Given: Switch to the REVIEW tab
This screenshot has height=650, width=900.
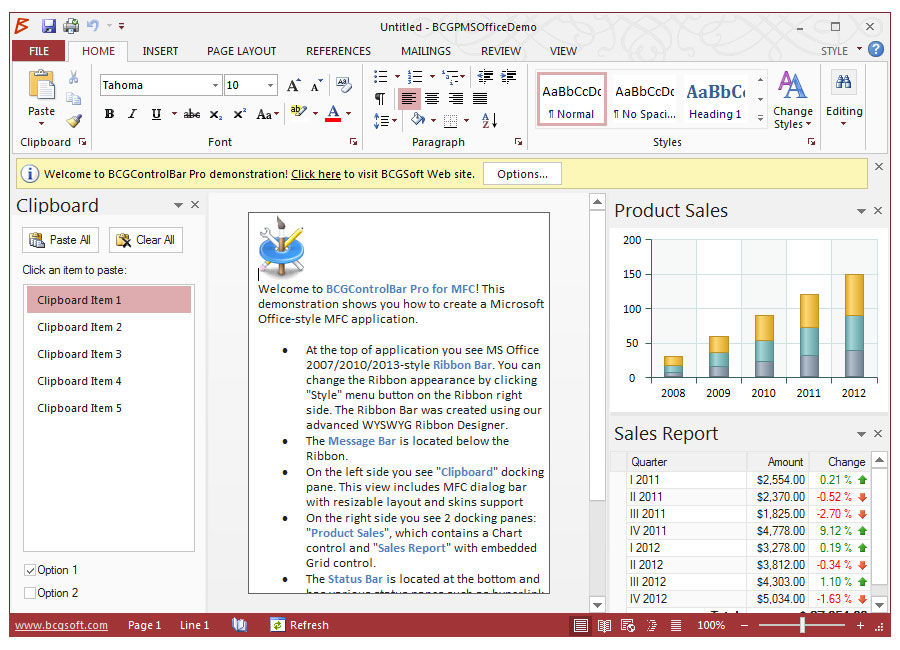Looking at the screenshot, I should (501, 51).
